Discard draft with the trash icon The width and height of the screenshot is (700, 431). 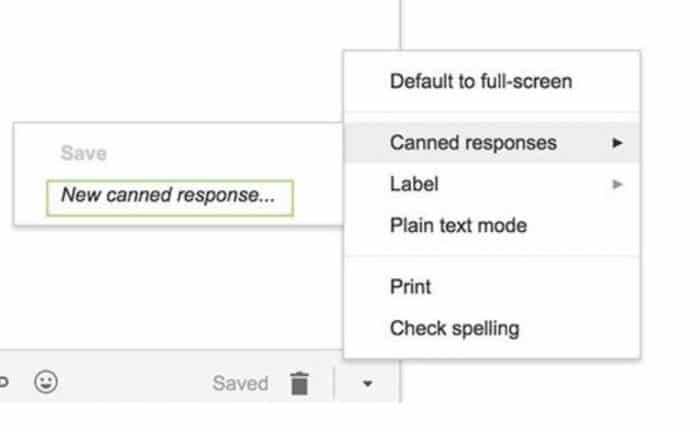point(299,383)
